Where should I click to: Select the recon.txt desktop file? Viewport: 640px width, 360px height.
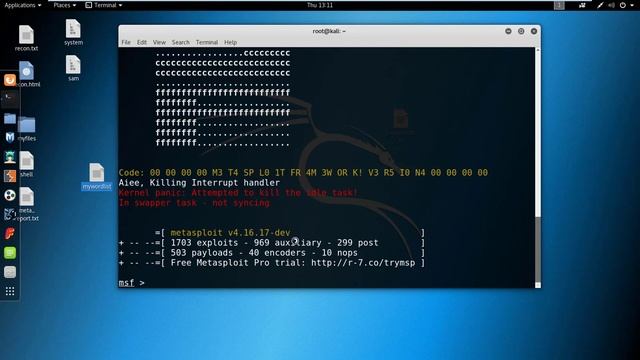coord(26,38)
